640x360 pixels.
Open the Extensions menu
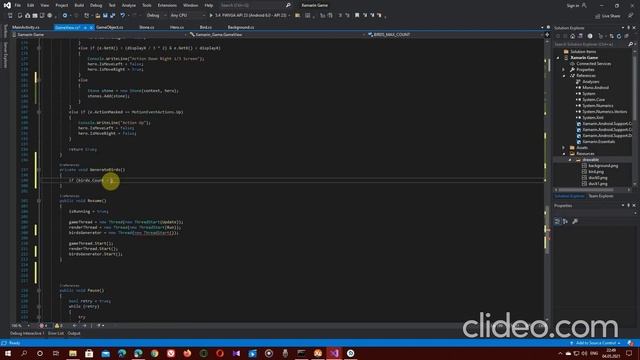[167, 5]
